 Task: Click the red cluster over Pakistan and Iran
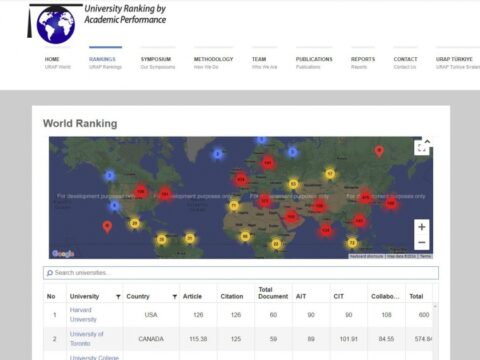click(319, 206)
